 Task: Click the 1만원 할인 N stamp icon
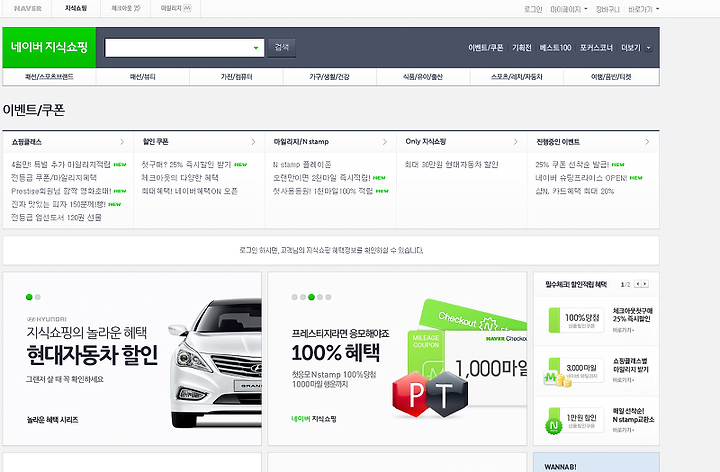pos(574,421)
